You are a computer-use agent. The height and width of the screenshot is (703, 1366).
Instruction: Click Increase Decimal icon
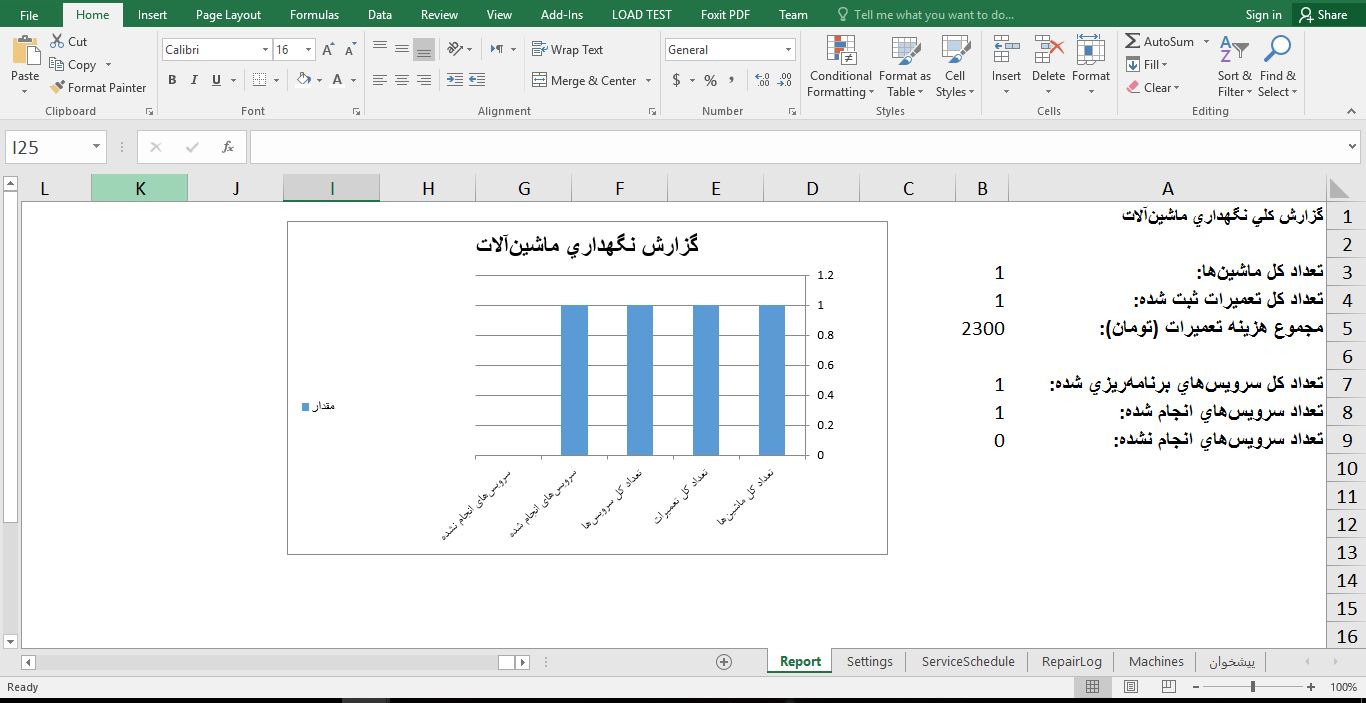click(x=762, y=80)
